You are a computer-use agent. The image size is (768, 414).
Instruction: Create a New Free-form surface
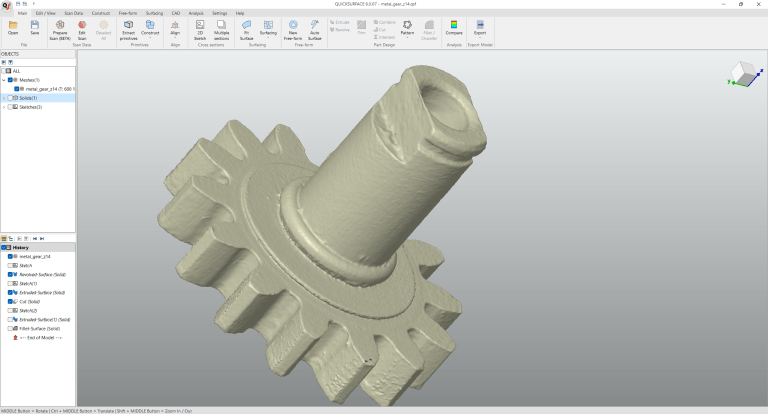click(x=293, y=30)
